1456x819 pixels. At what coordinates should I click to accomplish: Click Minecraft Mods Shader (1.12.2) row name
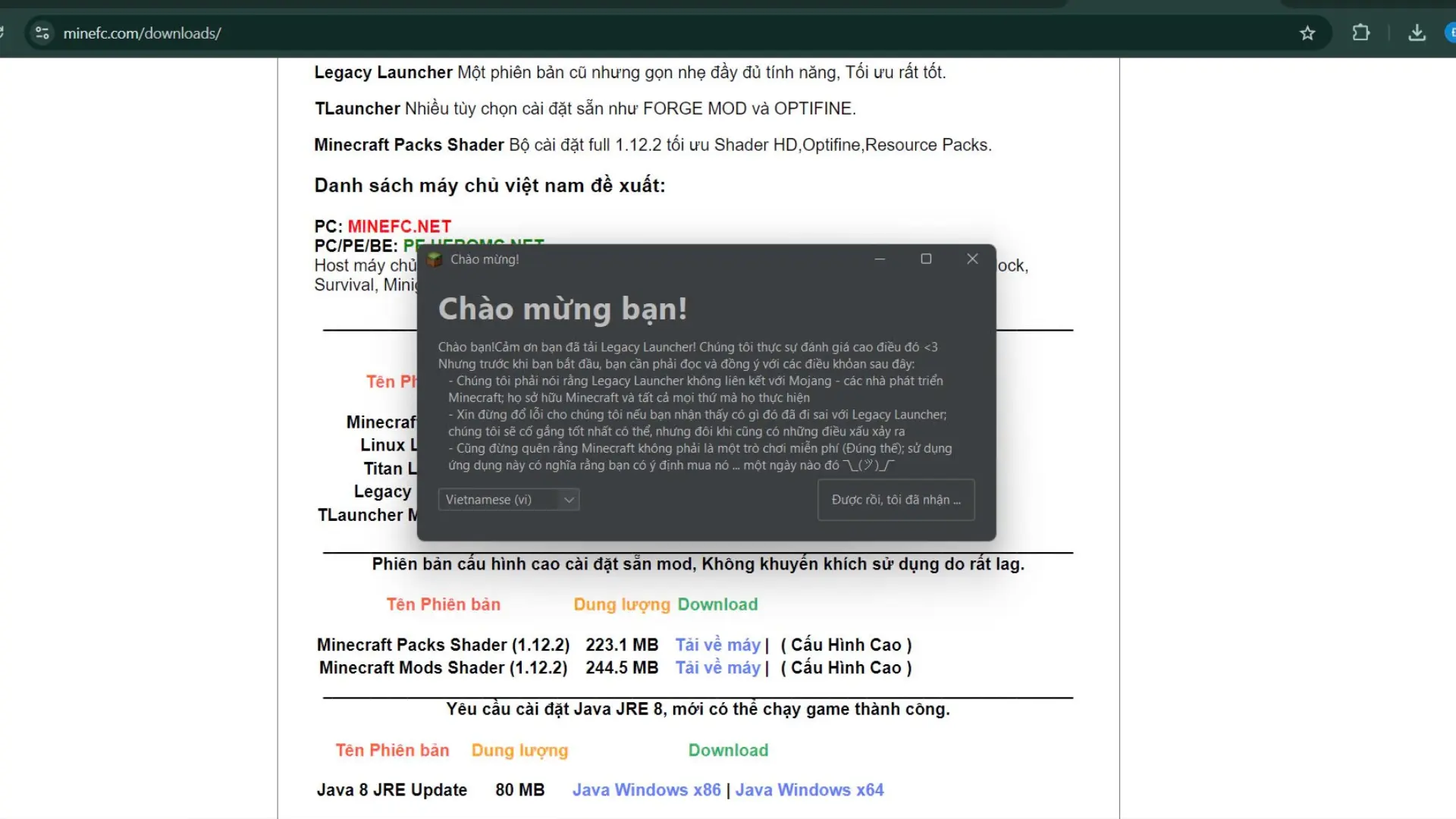click(443, 668)
